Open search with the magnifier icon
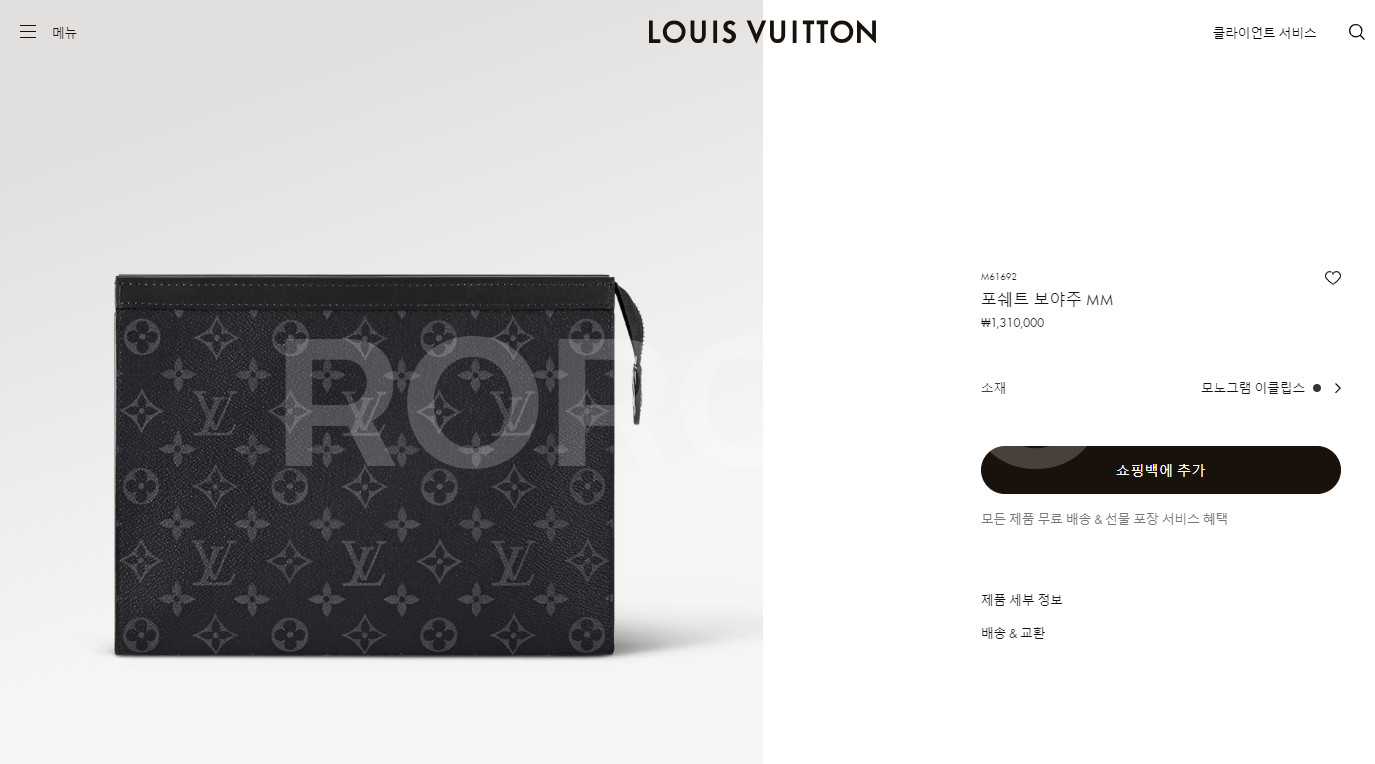The width and height of the screenshot is (1375, 764). (x=1356, y=32)
